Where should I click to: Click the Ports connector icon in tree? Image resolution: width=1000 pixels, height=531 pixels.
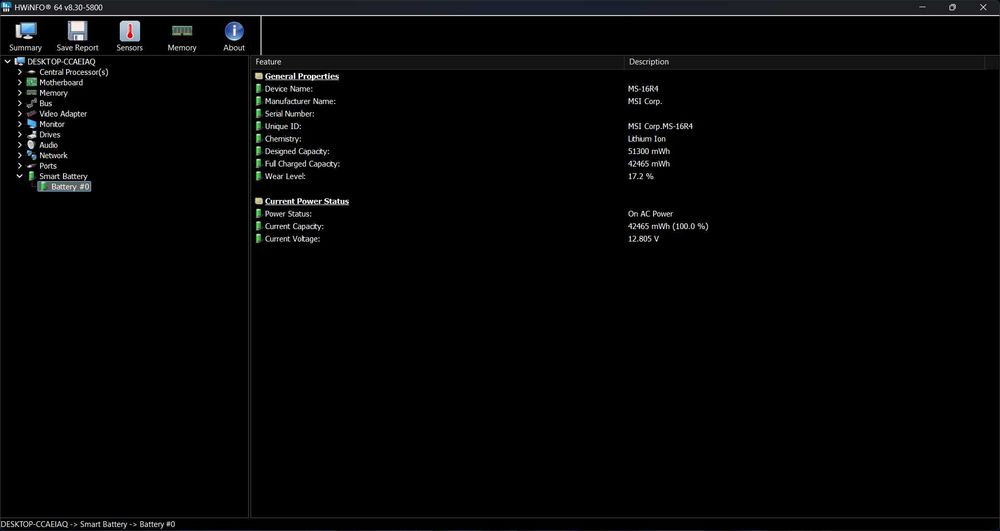pos(32,166)
